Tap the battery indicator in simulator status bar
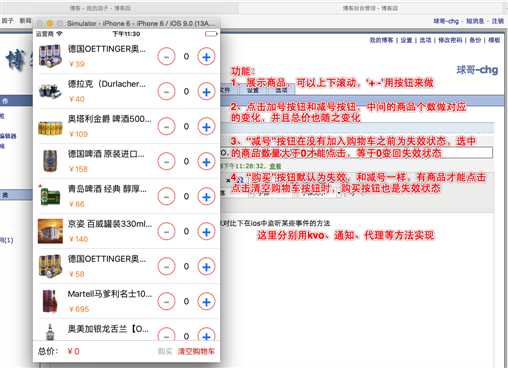Image resolution: width=508 pixels, height=368 pixels. (211, 34)
